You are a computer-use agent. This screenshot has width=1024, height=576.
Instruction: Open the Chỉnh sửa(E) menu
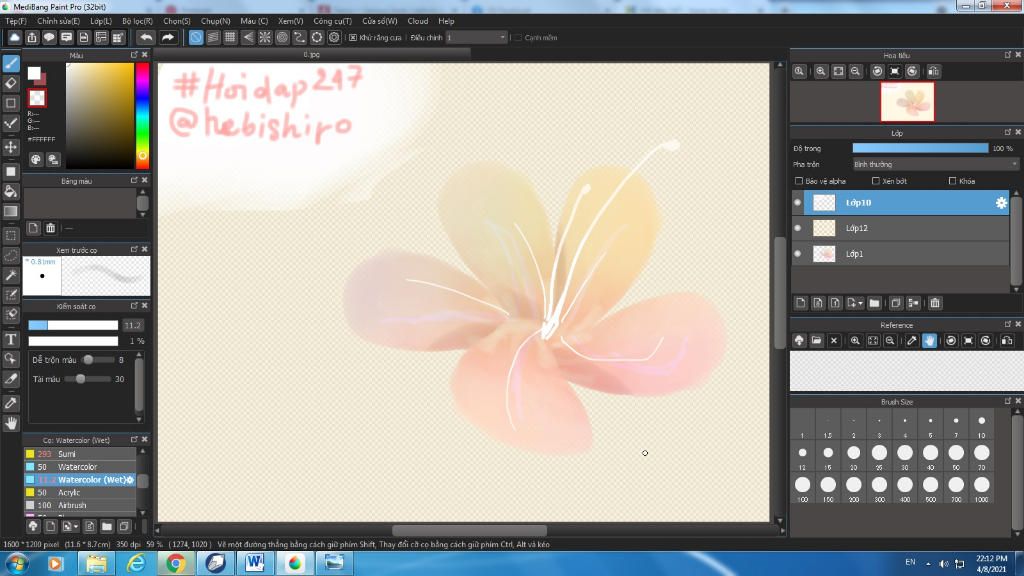click(x=58, y=21)
